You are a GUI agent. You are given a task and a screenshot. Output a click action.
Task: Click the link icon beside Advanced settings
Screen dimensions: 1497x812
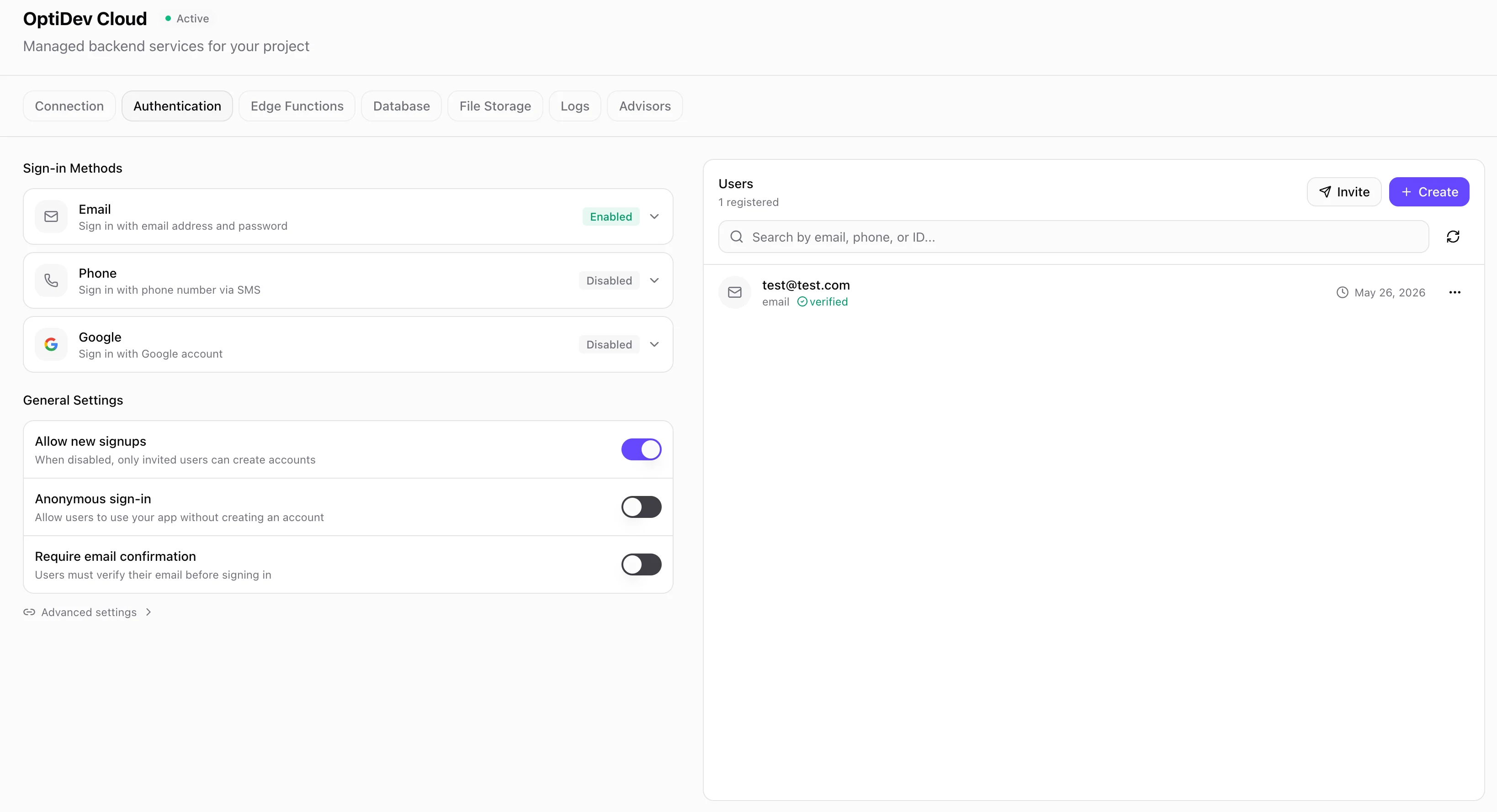[x=29, y=612]
